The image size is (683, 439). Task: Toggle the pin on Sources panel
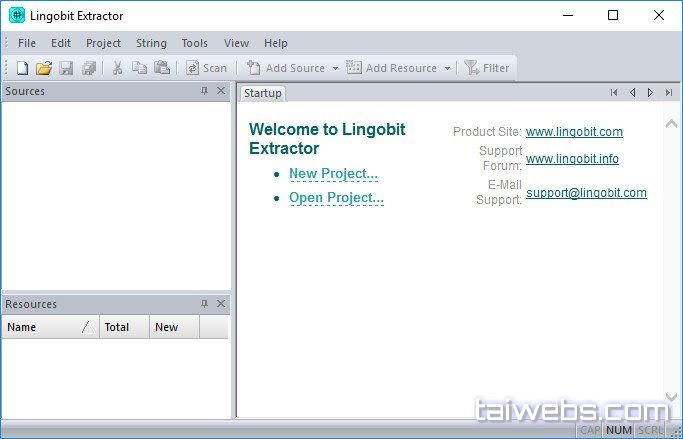tap(204, 91)
